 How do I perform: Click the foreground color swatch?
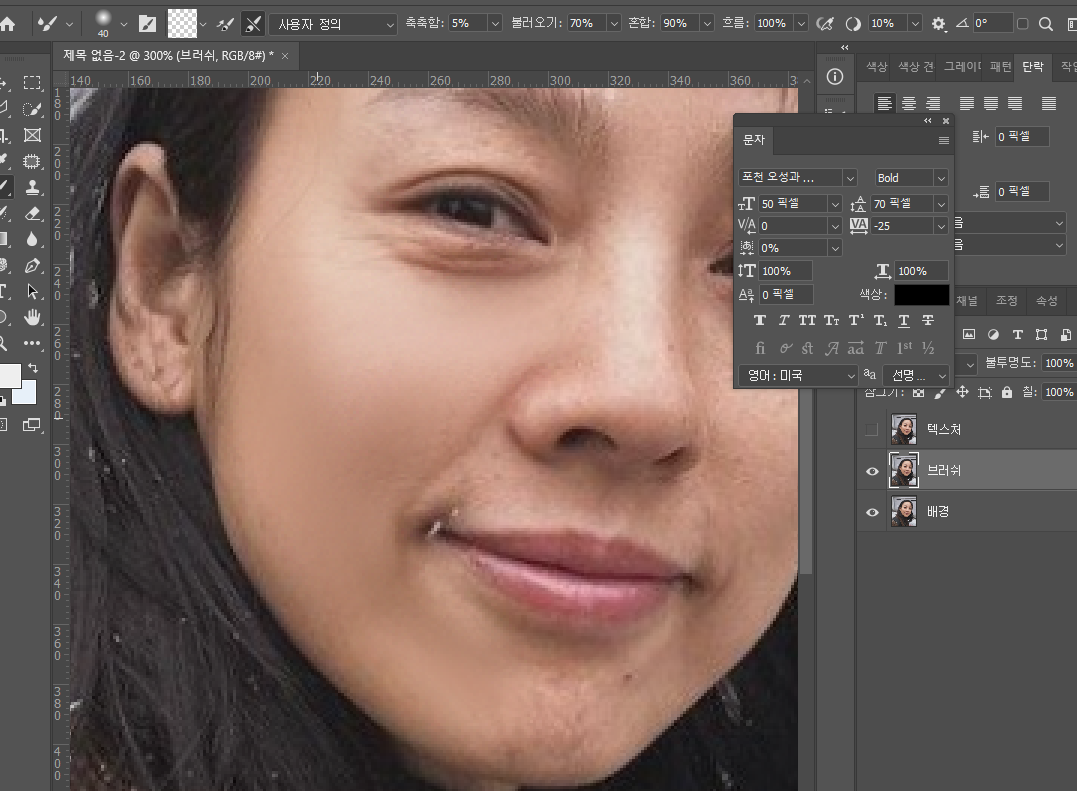(x=8, y=376)
